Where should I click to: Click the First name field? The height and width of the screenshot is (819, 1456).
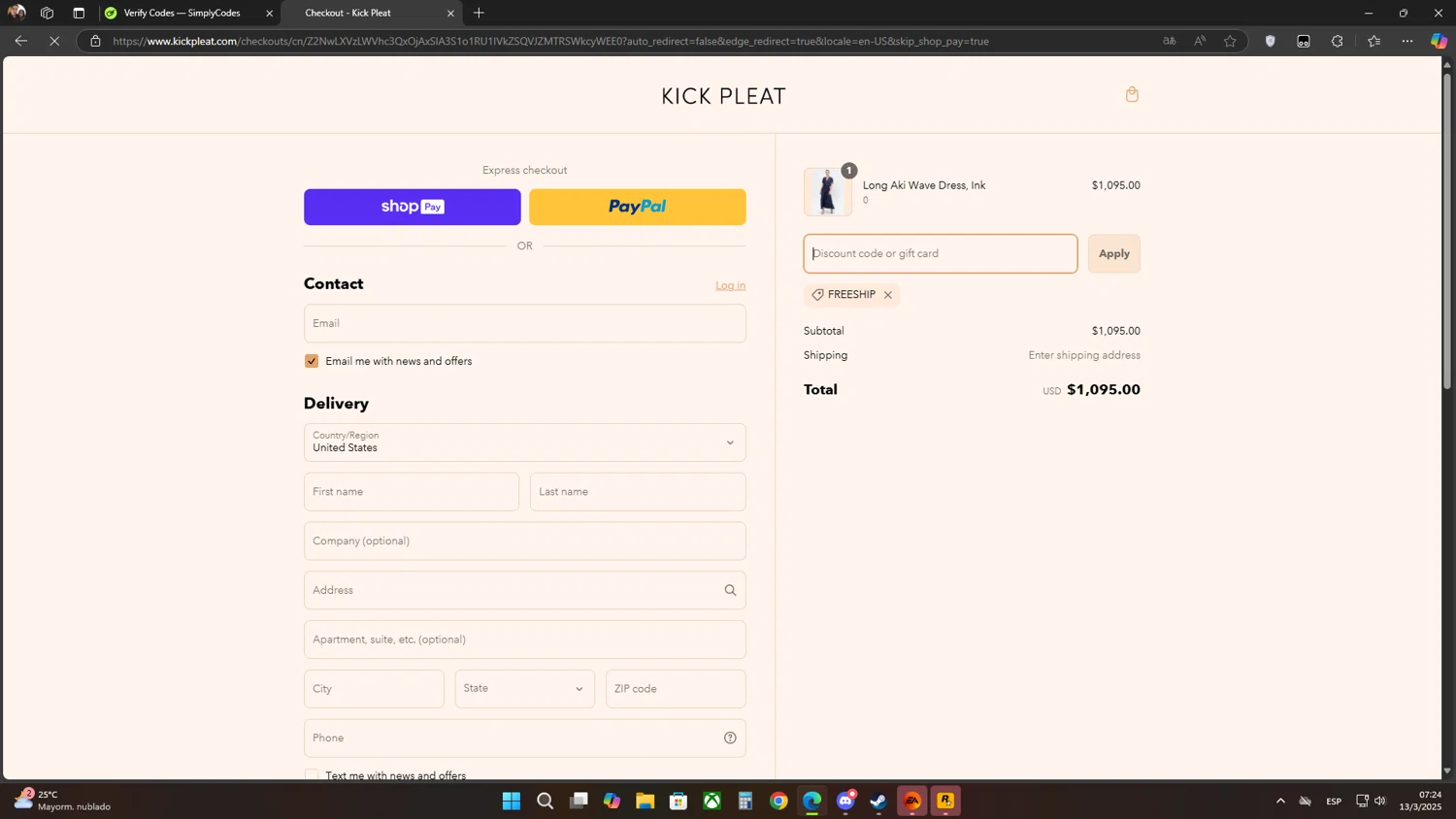(412, 492)
